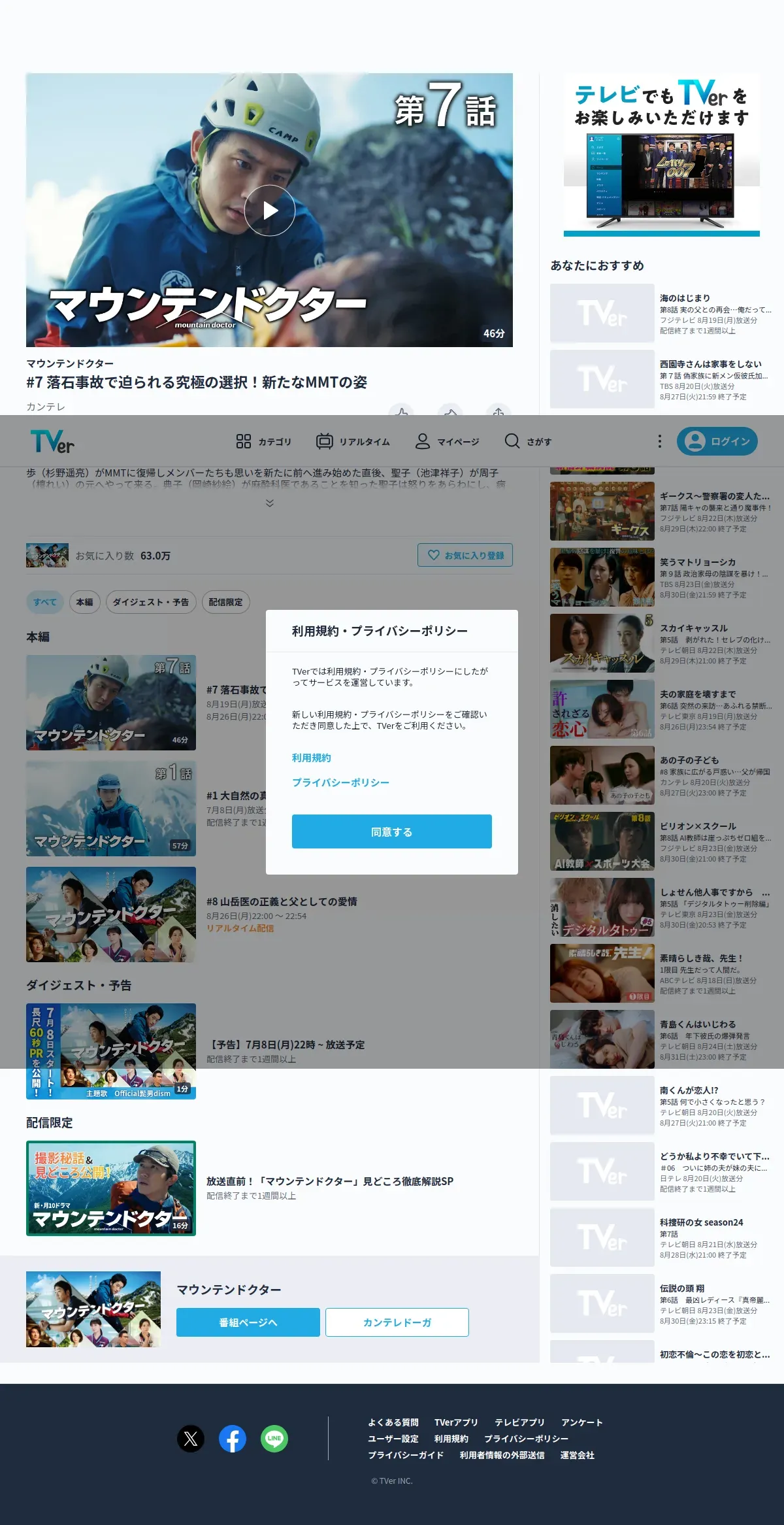This screenshot has width=784, height=1525.
Task: Open テレビアプリ footer link
Action: 519,1422
